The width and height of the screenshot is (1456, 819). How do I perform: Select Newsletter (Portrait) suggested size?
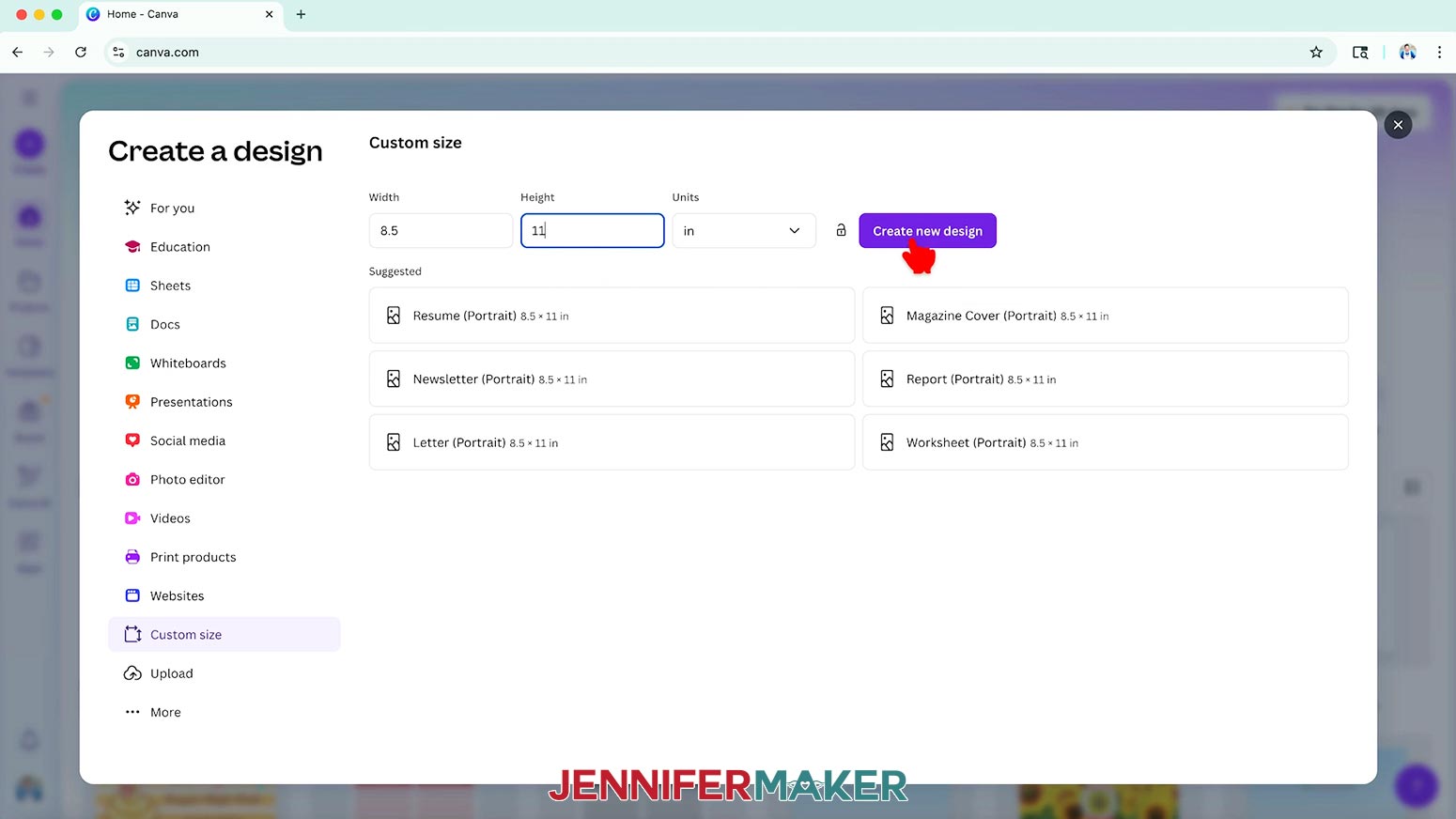(x=612, y=379)
